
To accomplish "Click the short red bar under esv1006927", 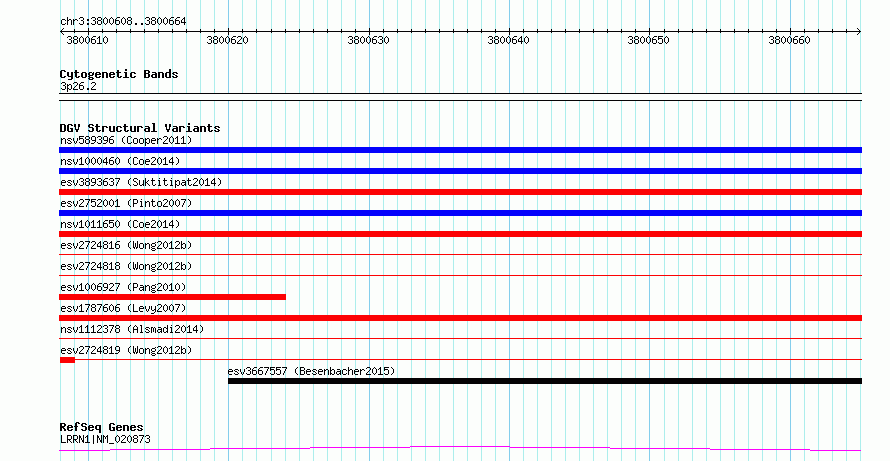I will pos(173,297).
